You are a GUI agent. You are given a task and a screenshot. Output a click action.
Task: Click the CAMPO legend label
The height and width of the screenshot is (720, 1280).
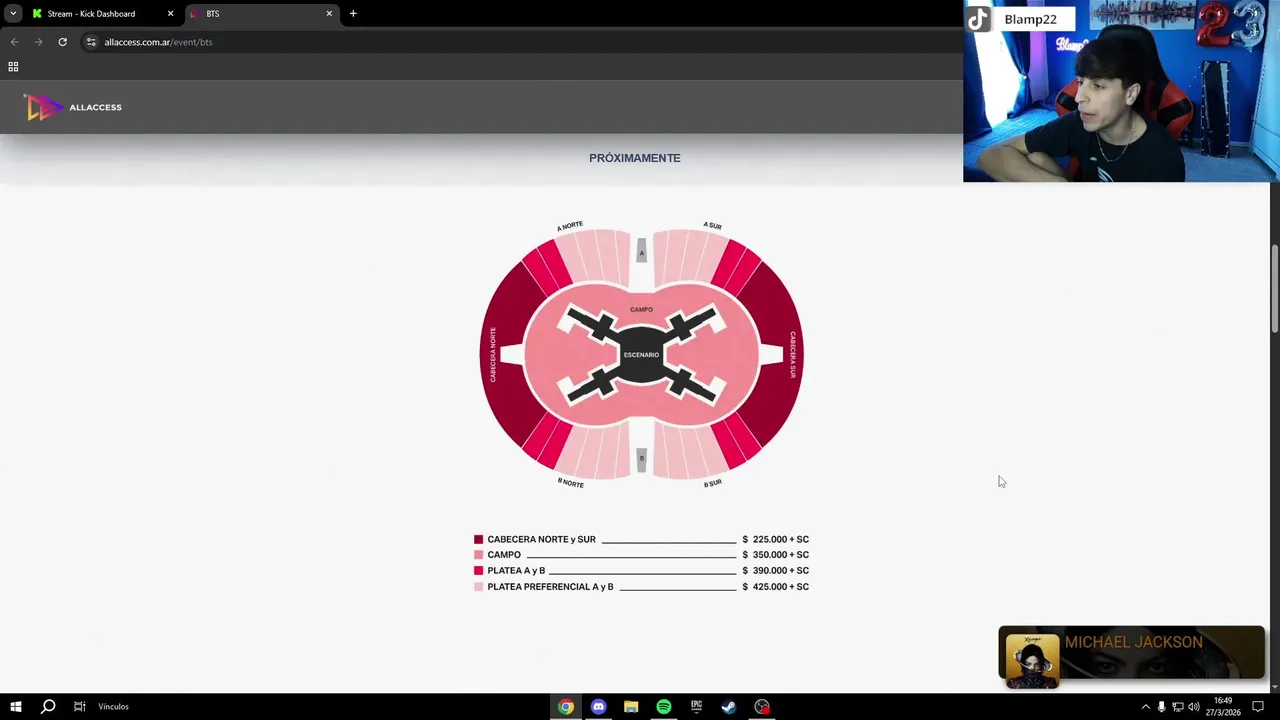504,555
